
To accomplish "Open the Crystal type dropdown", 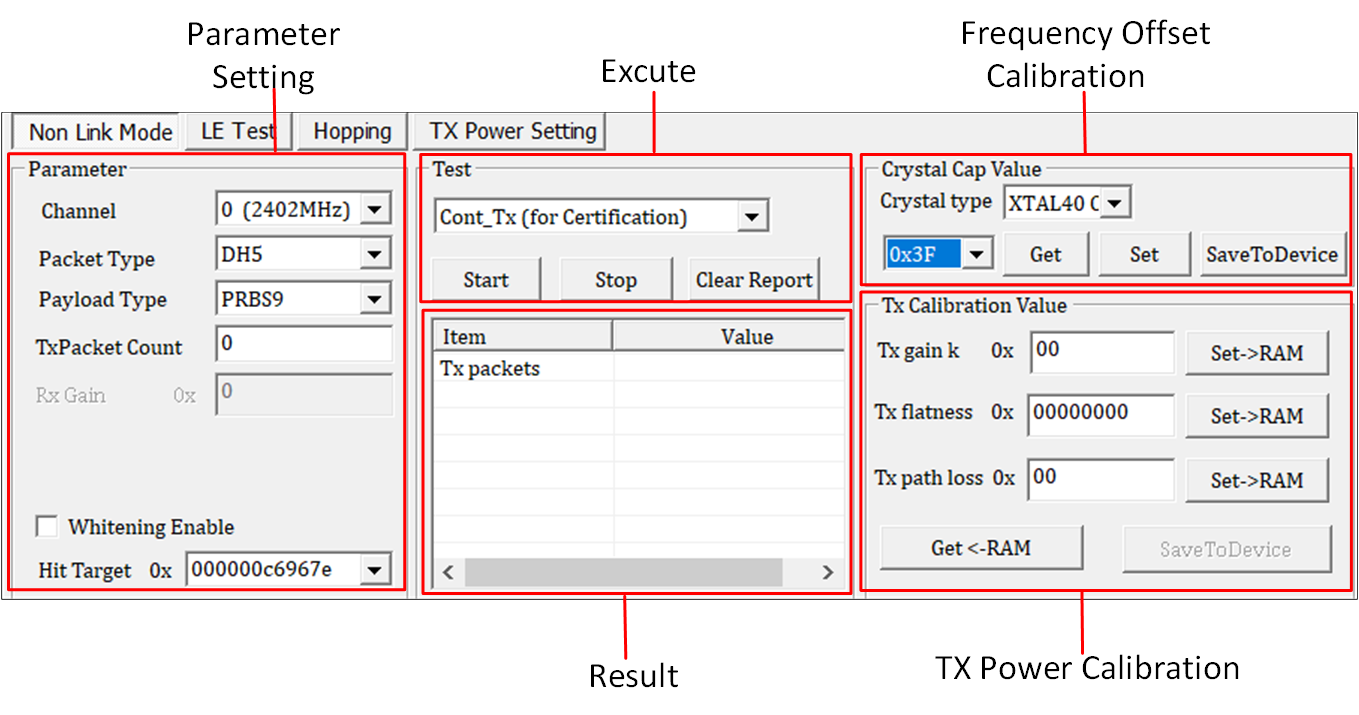I will (1115, 204).
